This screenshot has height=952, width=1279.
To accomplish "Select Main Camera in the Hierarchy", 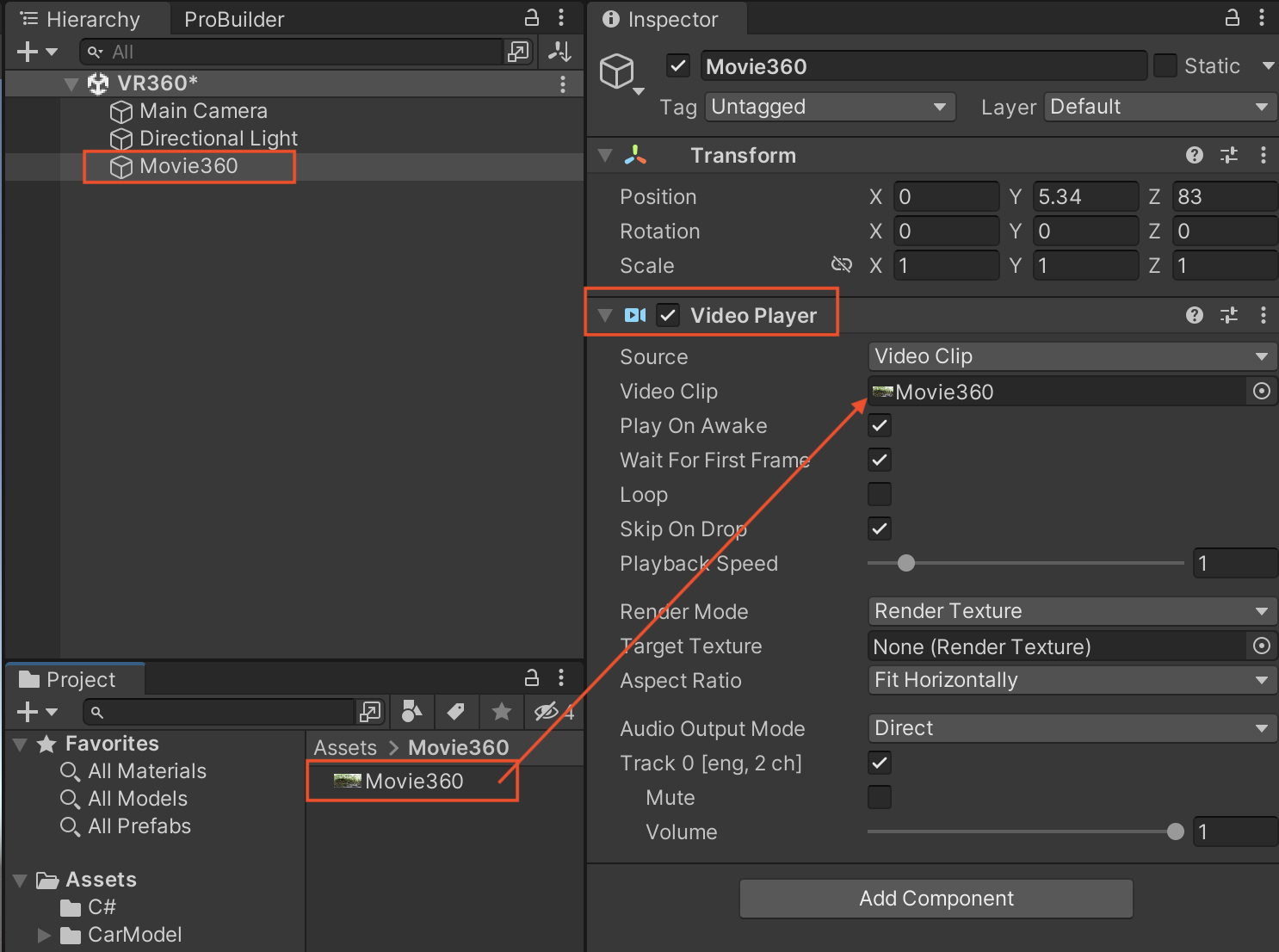I will pyautogui.click(x=203, y=111).
